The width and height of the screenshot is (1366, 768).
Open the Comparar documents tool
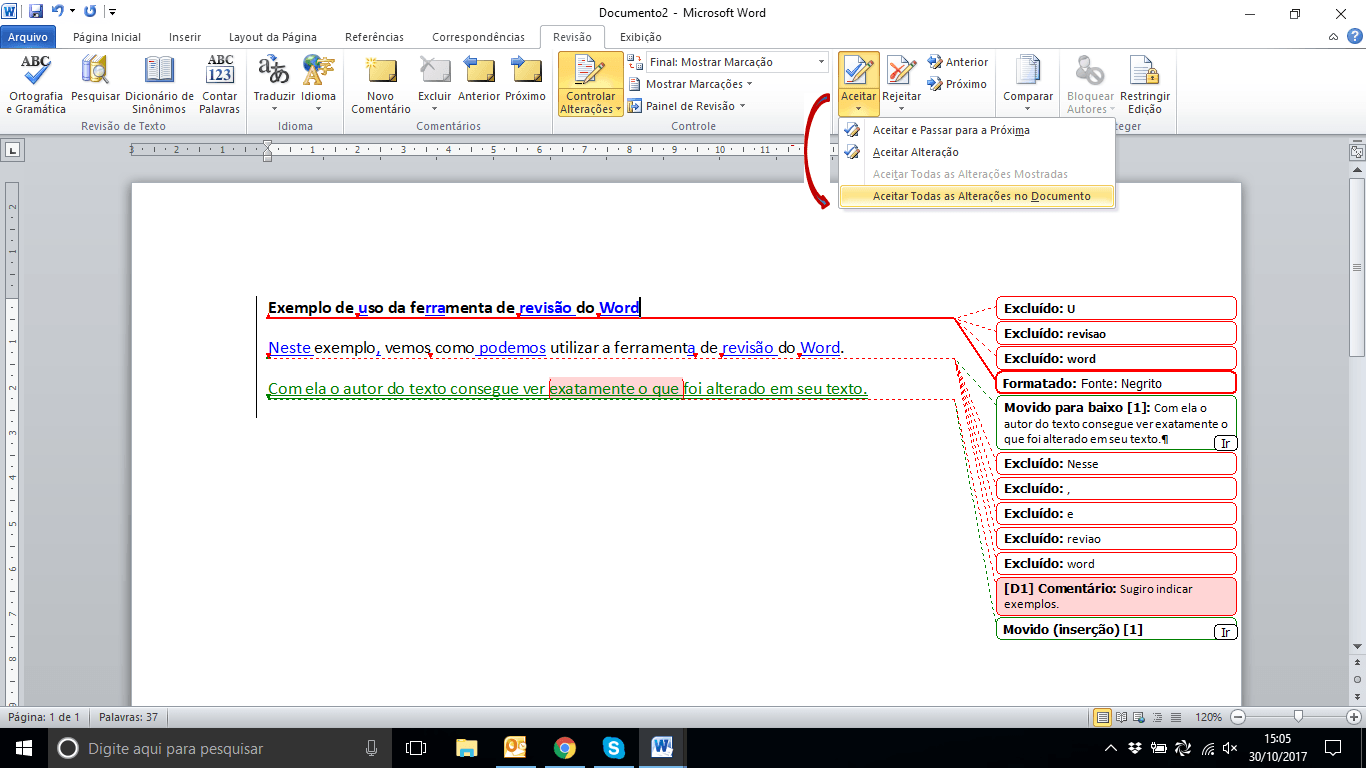pyautogui.click(x=1028, y=72)
